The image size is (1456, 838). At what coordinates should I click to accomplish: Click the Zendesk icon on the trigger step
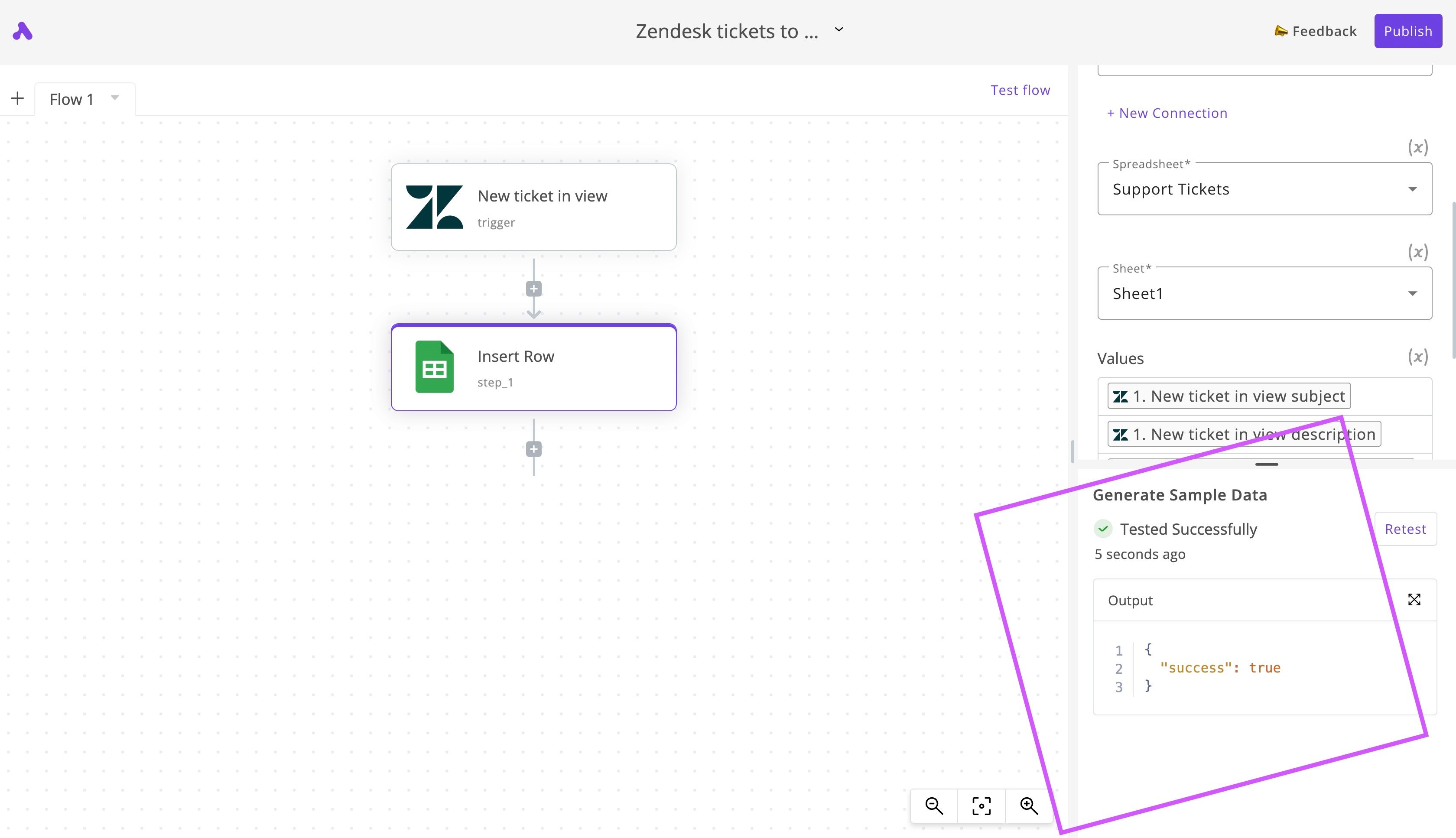click(x=435, y=207)
